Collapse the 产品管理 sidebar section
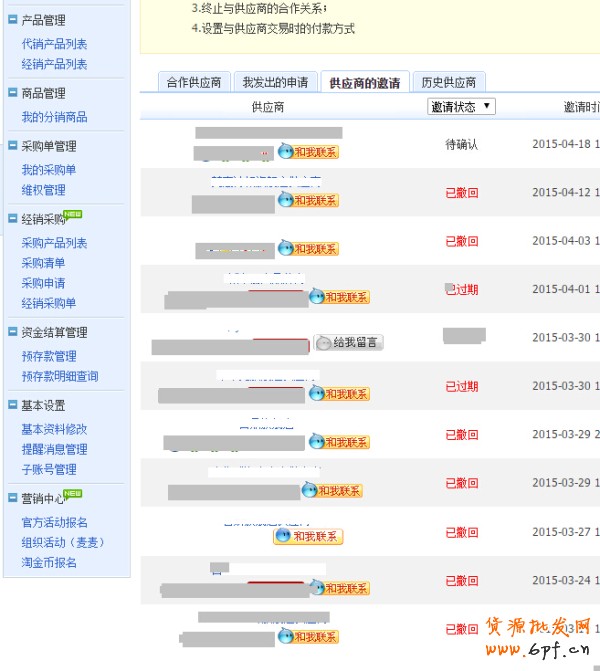600x671 pixels. [12, 20]
